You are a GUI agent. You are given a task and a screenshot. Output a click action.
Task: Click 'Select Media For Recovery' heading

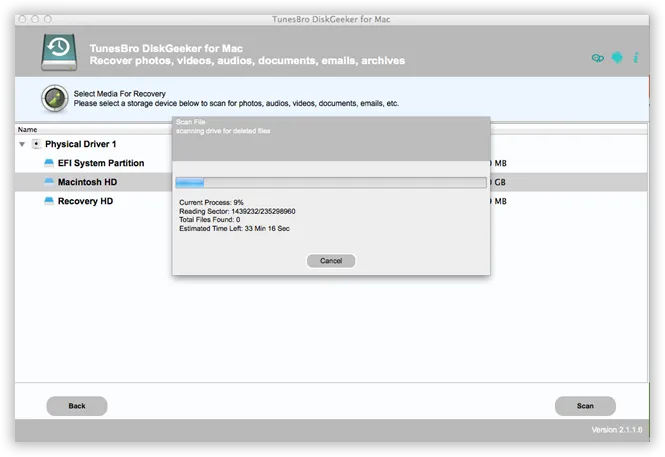coord(120,94)
